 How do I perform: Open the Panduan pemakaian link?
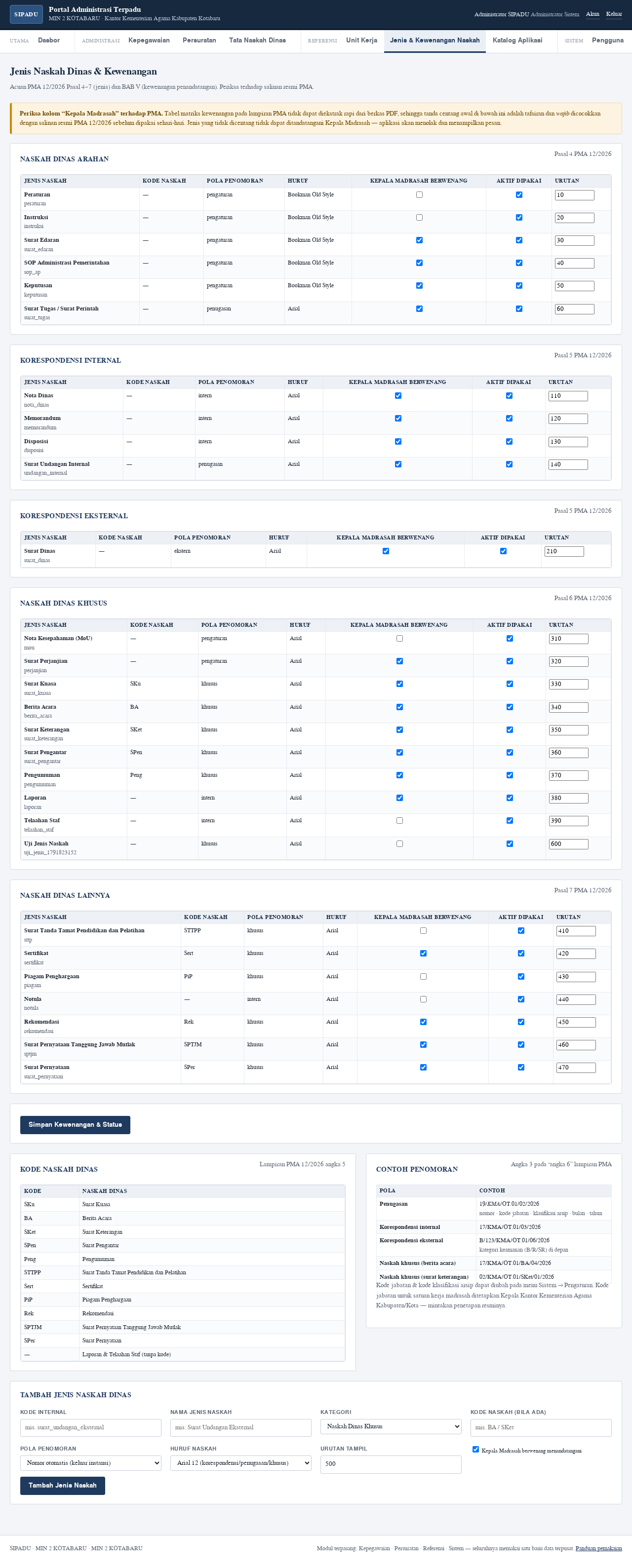pos(598,1548)
